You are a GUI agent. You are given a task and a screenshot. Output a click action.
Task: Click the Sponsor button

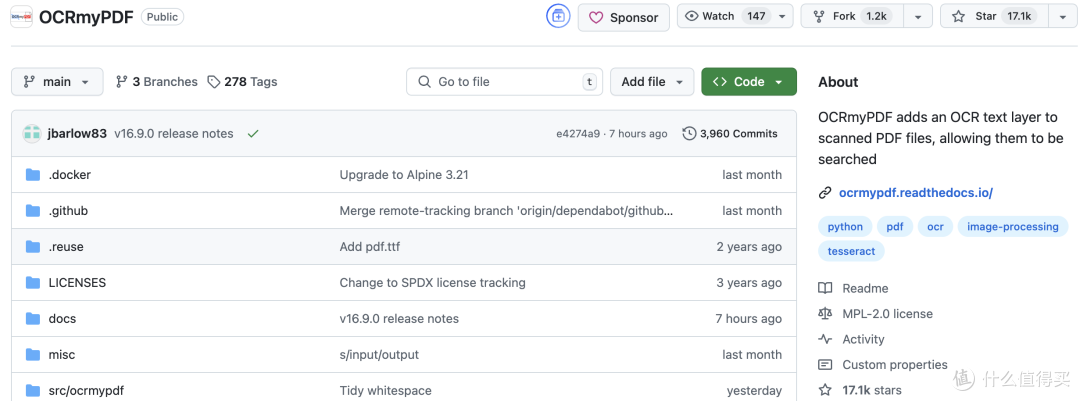[624, 17]
